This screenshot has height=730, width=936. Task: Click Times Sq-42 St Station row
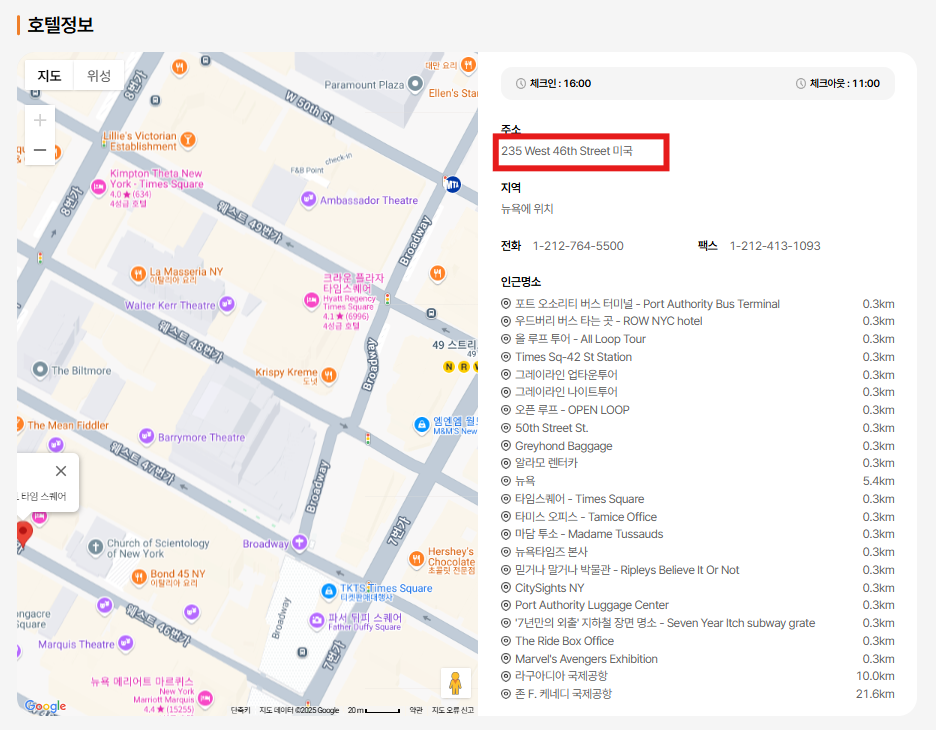pyautogui.click(x=697, y=357)
